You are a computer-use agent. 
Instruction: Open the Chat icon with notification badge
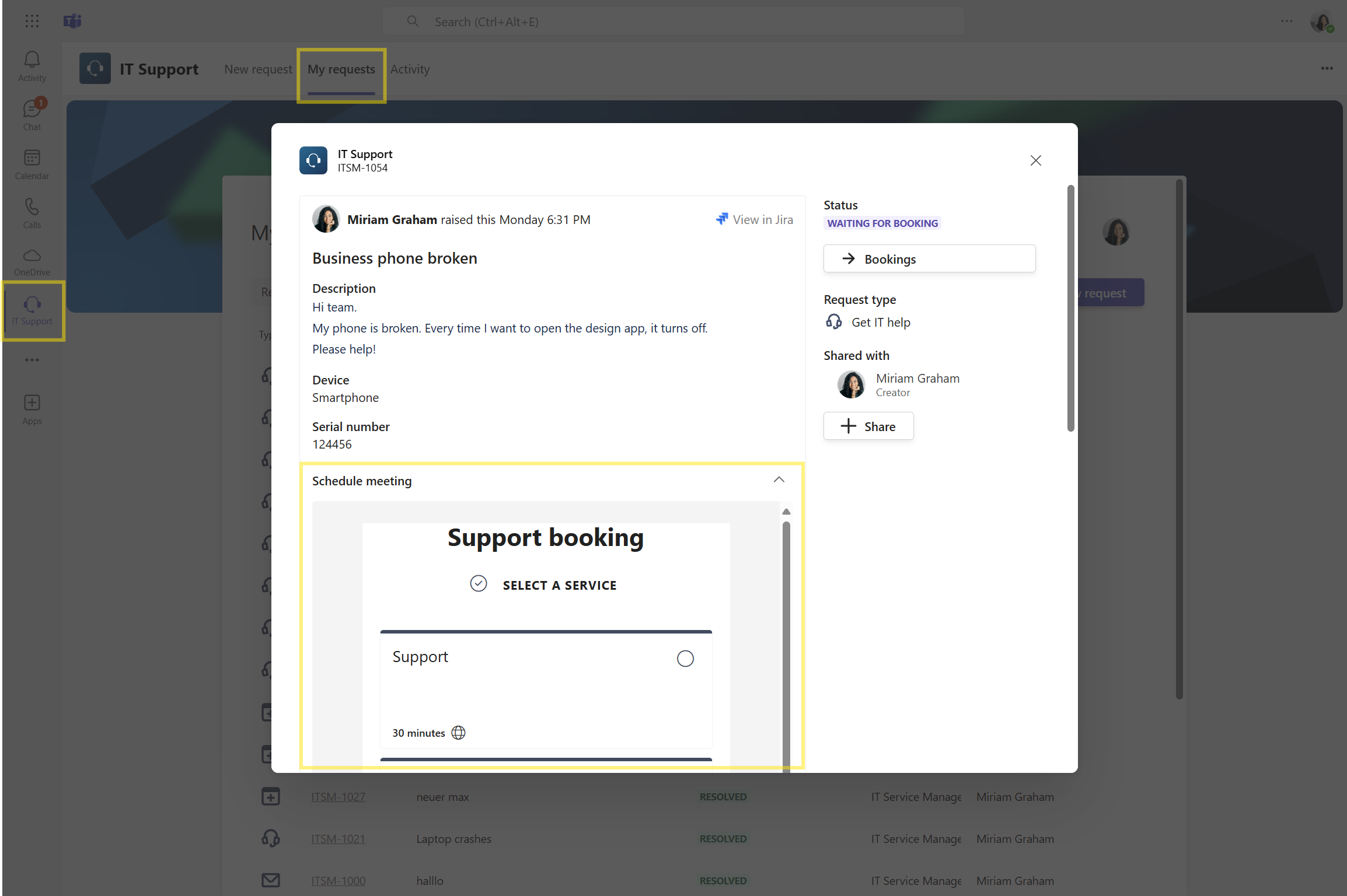(32, 115)
